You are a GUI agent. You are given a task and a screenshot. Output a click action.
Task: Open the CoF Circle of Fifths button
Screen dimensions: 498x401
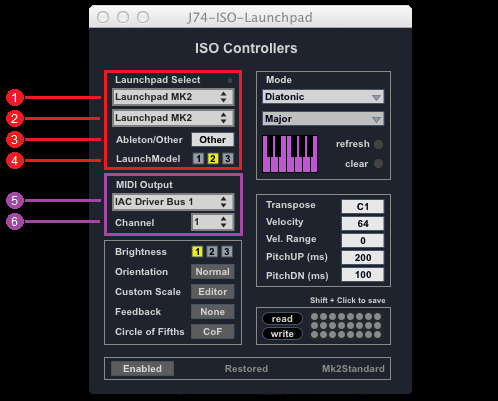pos(213,332)
